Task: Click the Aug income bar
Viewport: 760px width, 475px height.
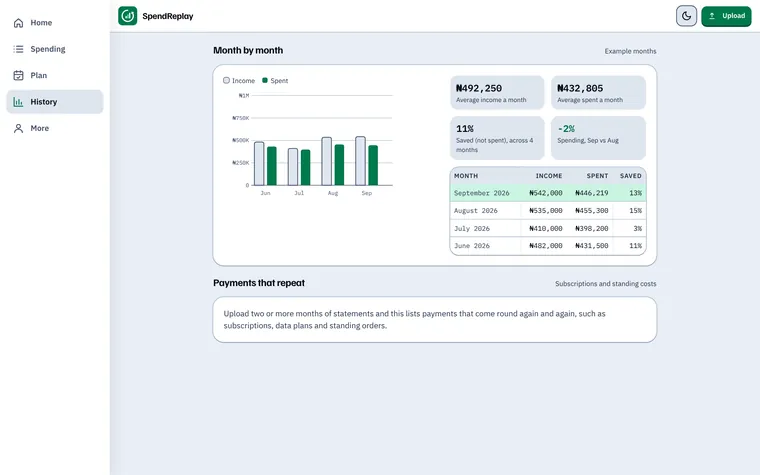Action: [327, 161]
